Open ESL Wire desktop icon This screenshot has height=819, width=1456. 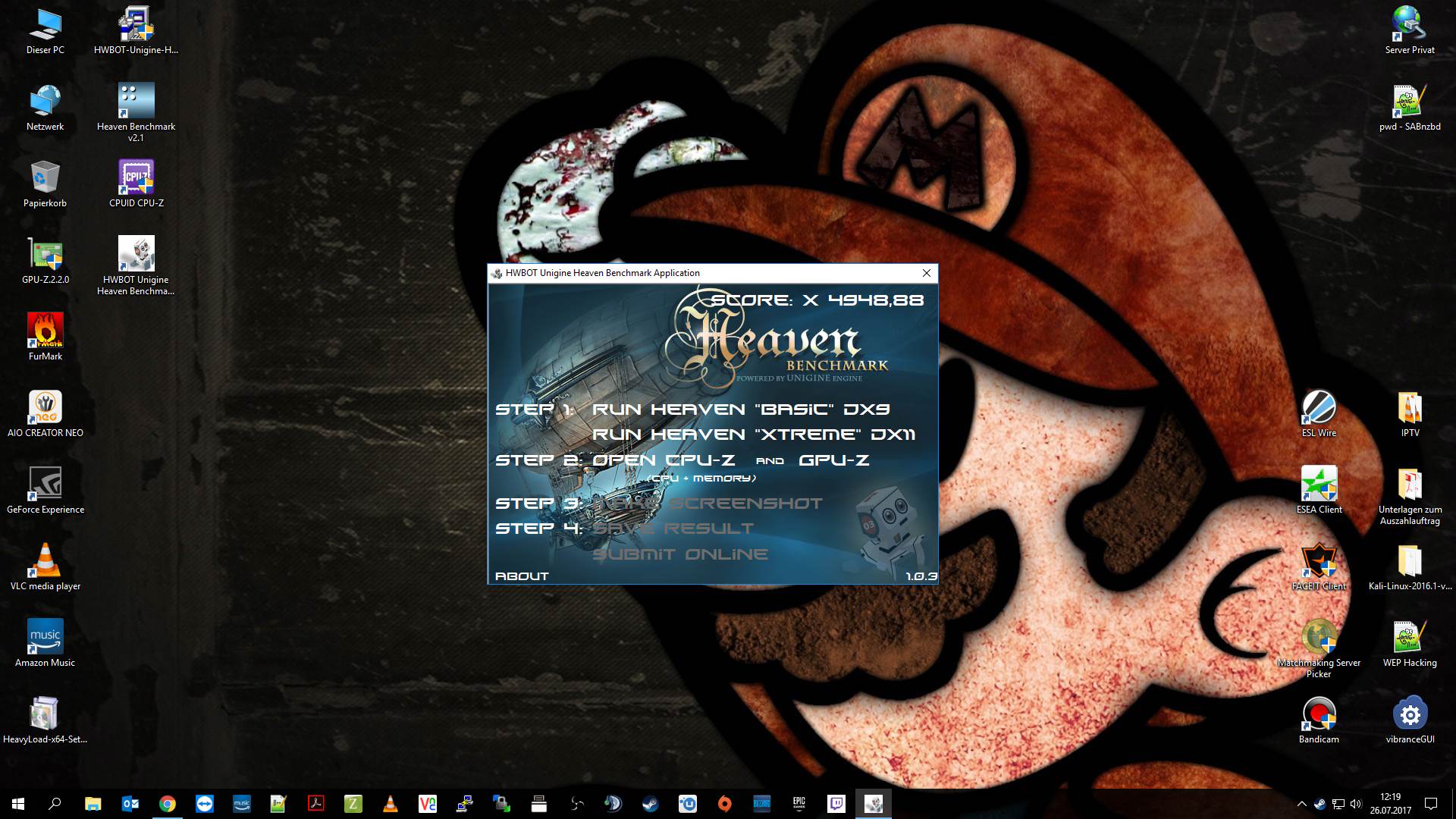pyautogui.click(x=1319, y=414)
